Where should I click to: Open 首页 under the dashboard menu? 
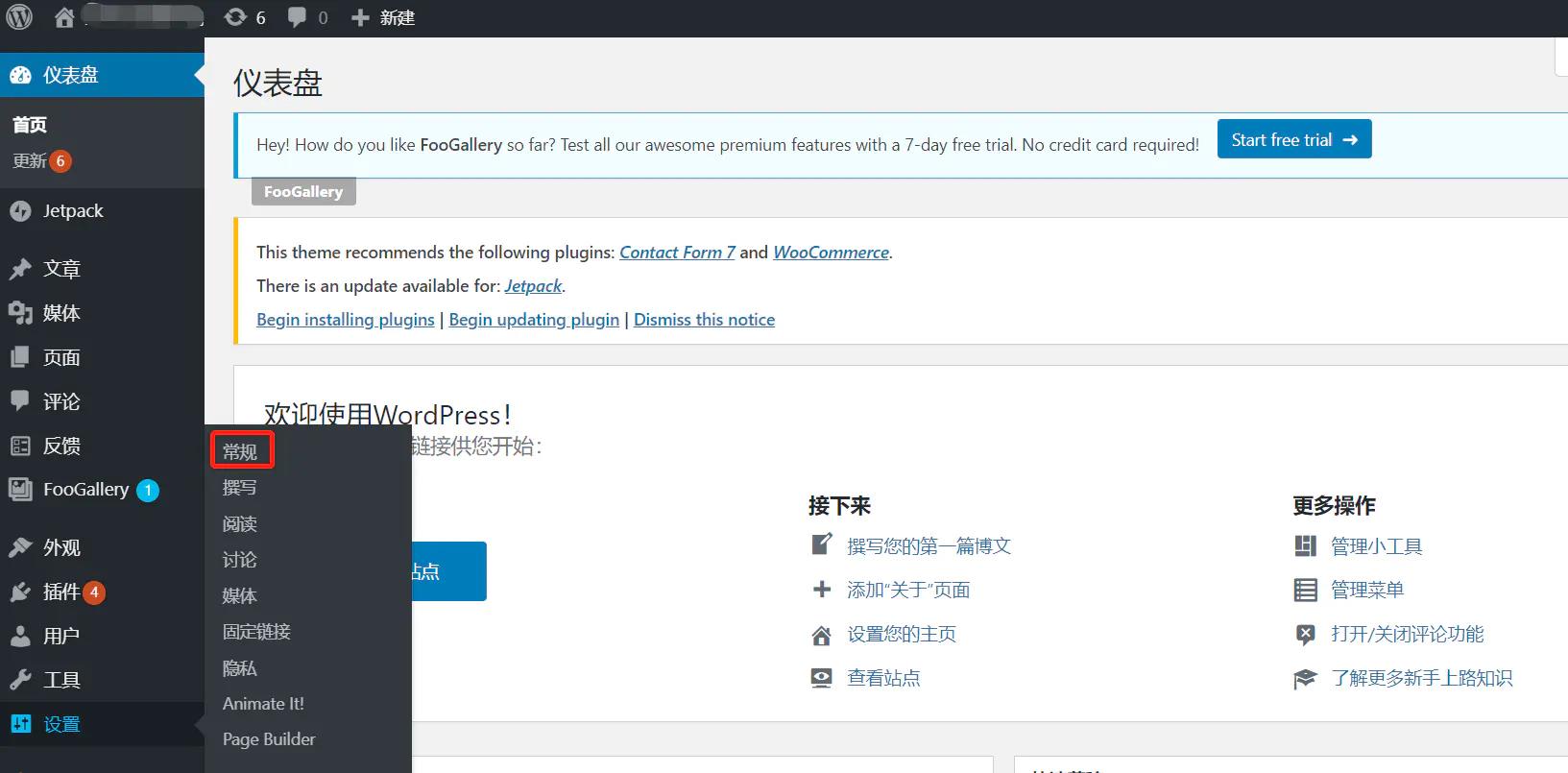(30, 125)
